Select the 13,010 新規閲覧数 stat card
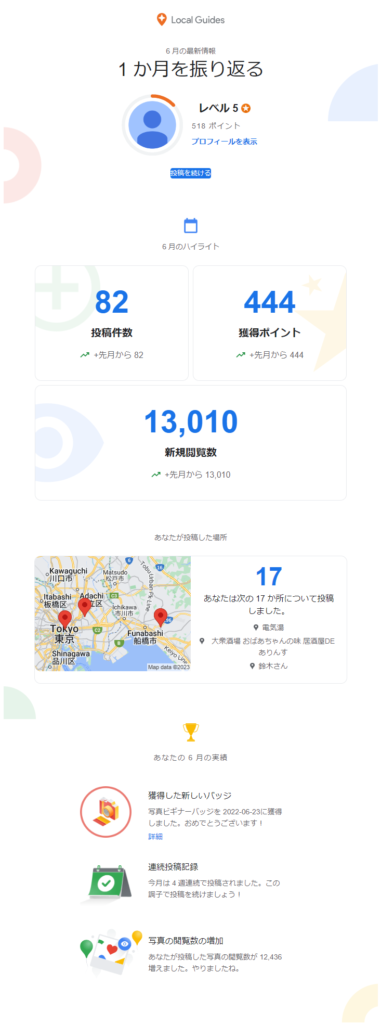 click(191, 443)
